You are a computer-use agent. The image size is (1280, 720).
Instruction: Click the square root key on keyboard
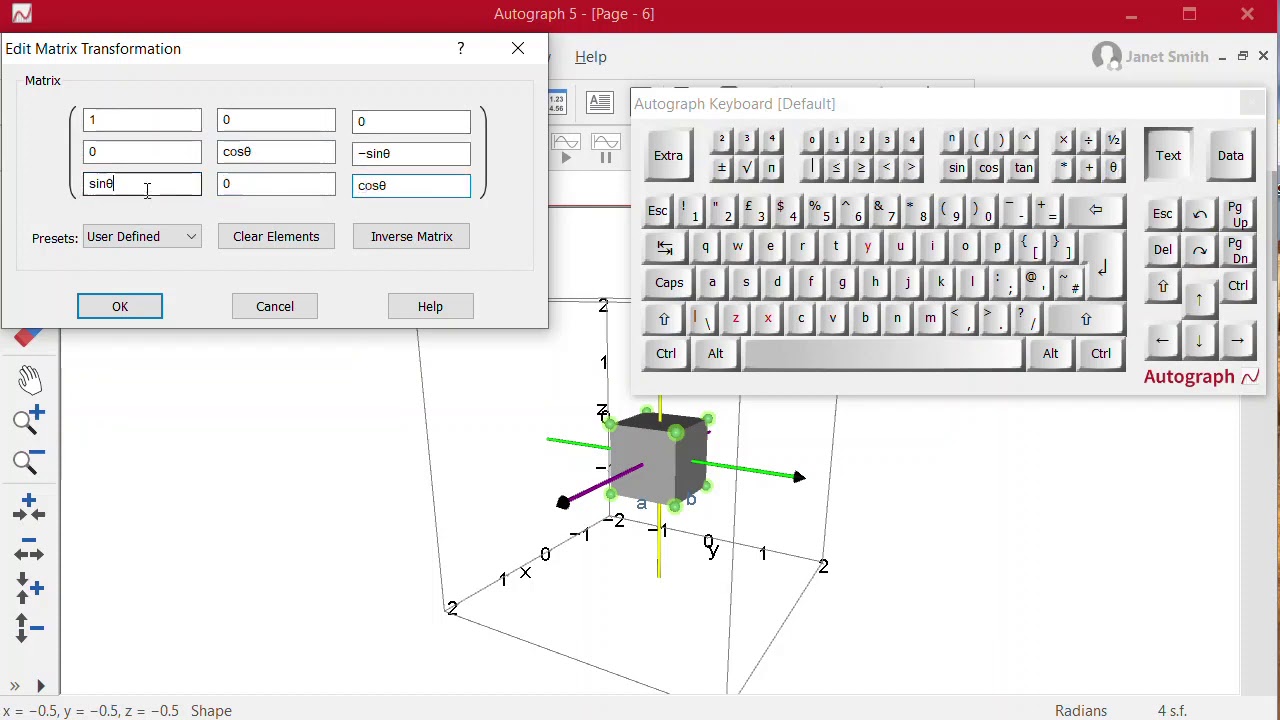pyautogui.click(x=746, y=168)
